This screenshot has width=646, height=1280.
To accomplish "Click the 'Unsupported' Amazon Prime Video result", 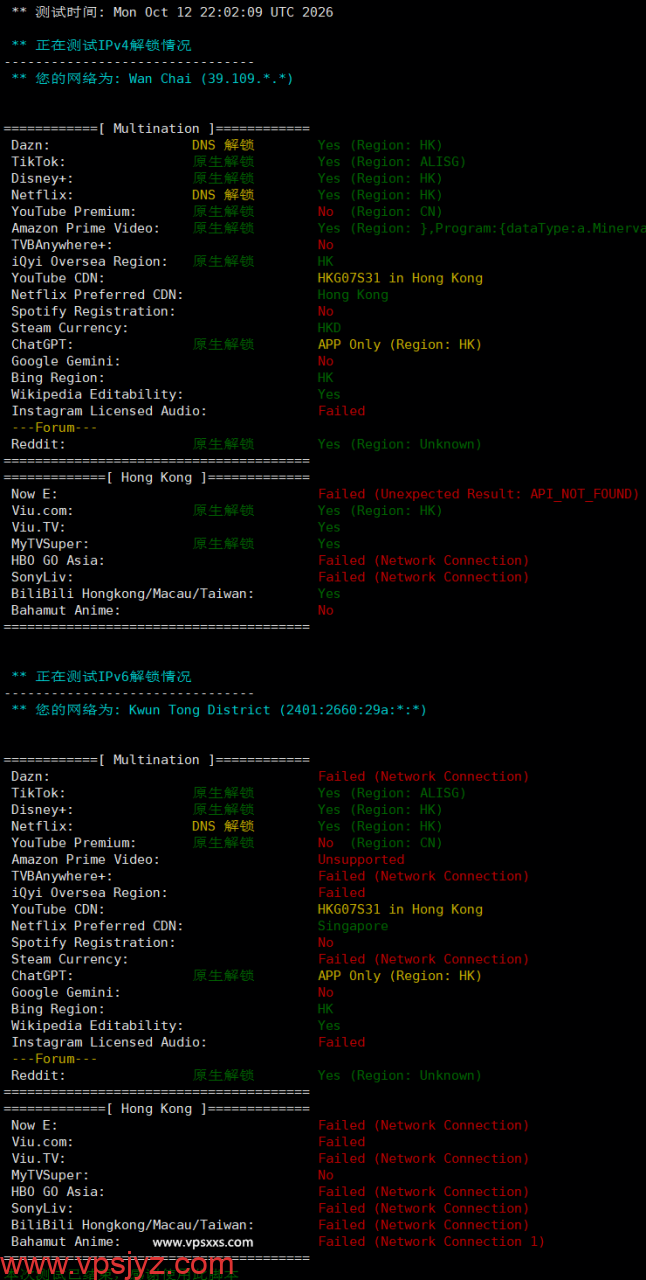I will pos(361,859).
